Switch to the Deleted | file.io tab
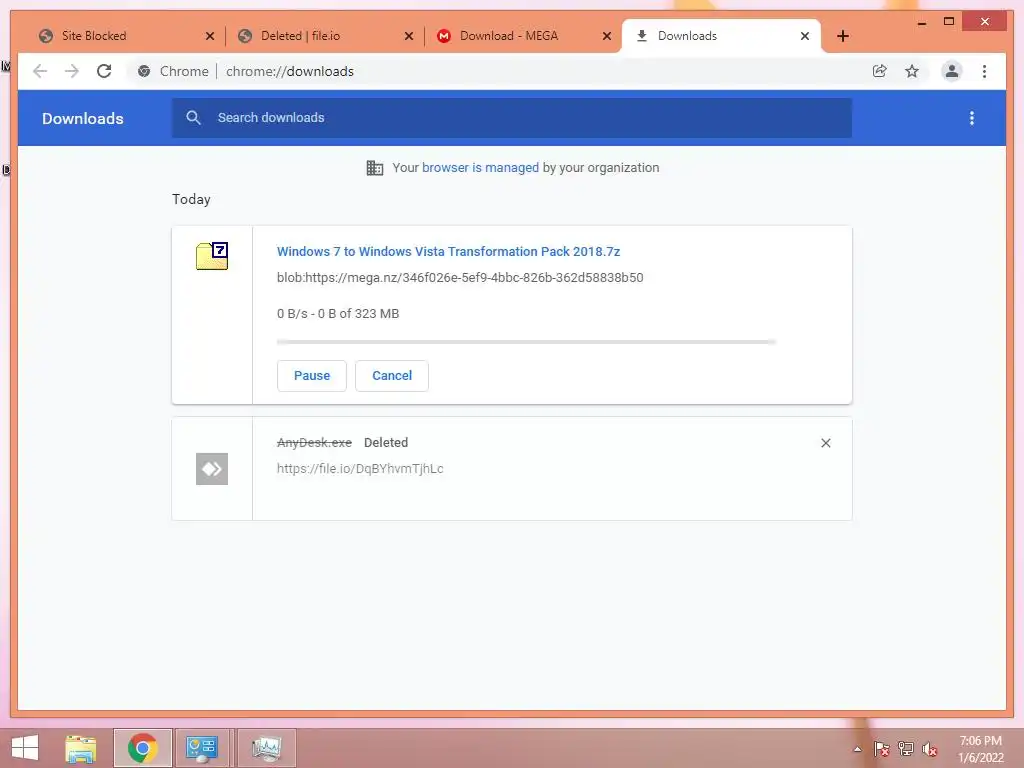 click(323, 36)
